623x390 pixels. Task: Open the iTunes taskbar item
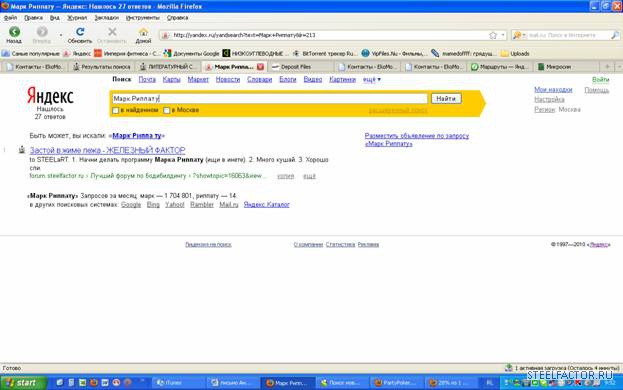pyautogui.click(x=178, y=382)
